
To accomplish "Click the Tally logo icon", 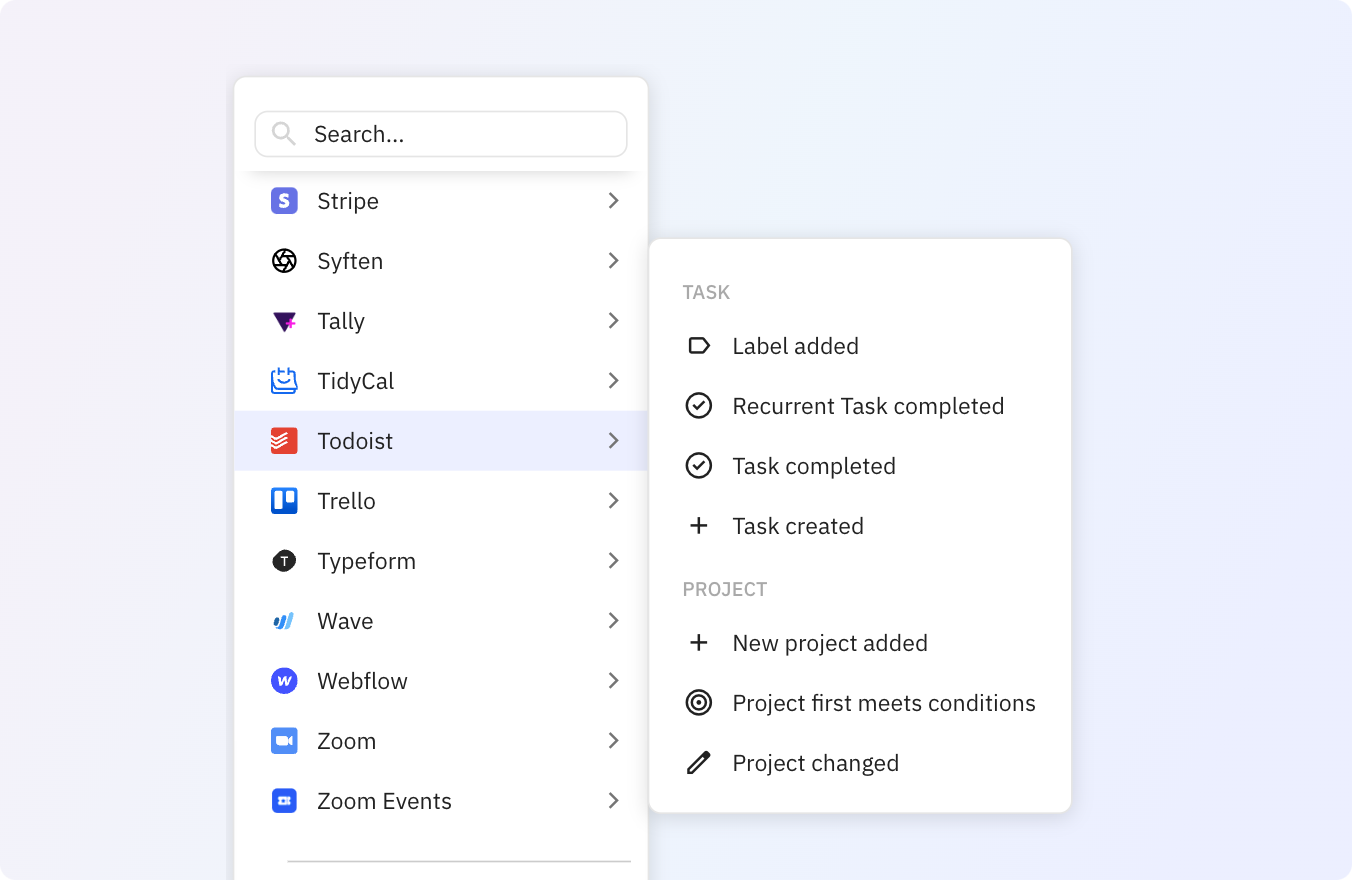I will coord(284,321).
